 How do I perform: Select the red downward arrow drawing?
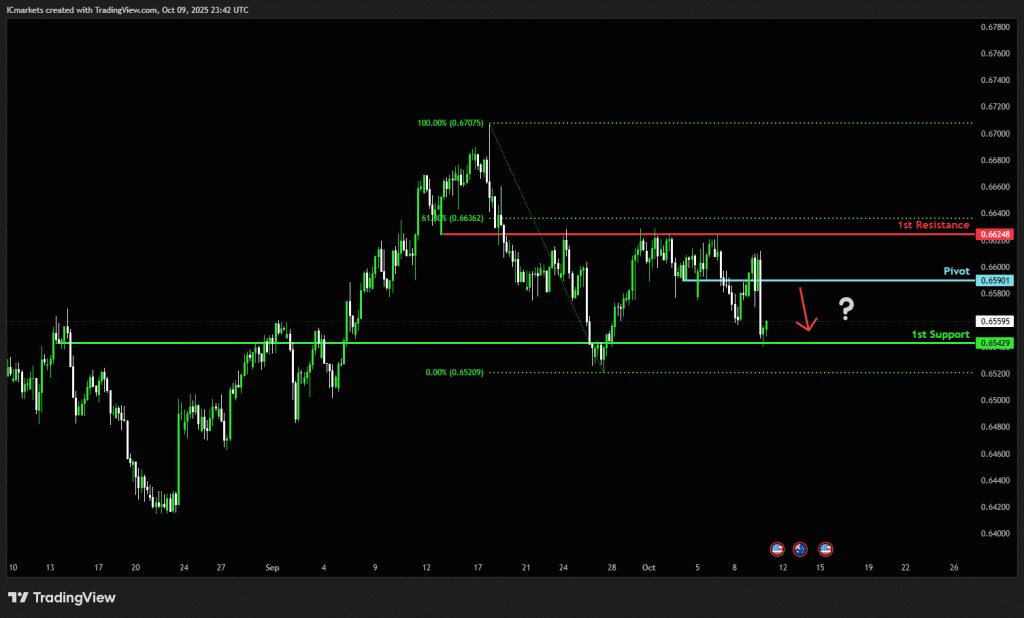tap(806, 310)
